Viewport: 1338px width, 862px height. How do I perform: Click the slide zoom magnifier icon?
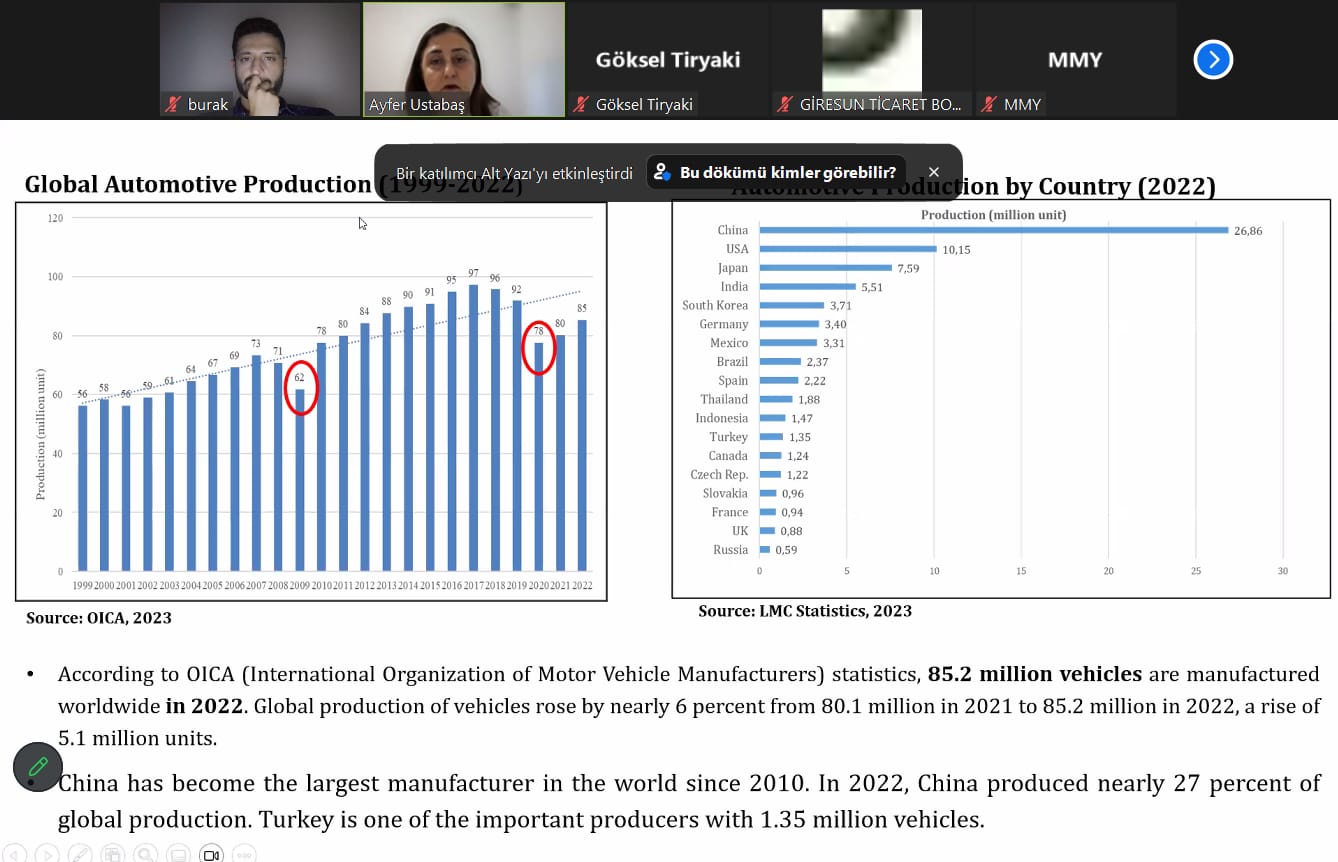coord(146,854)
